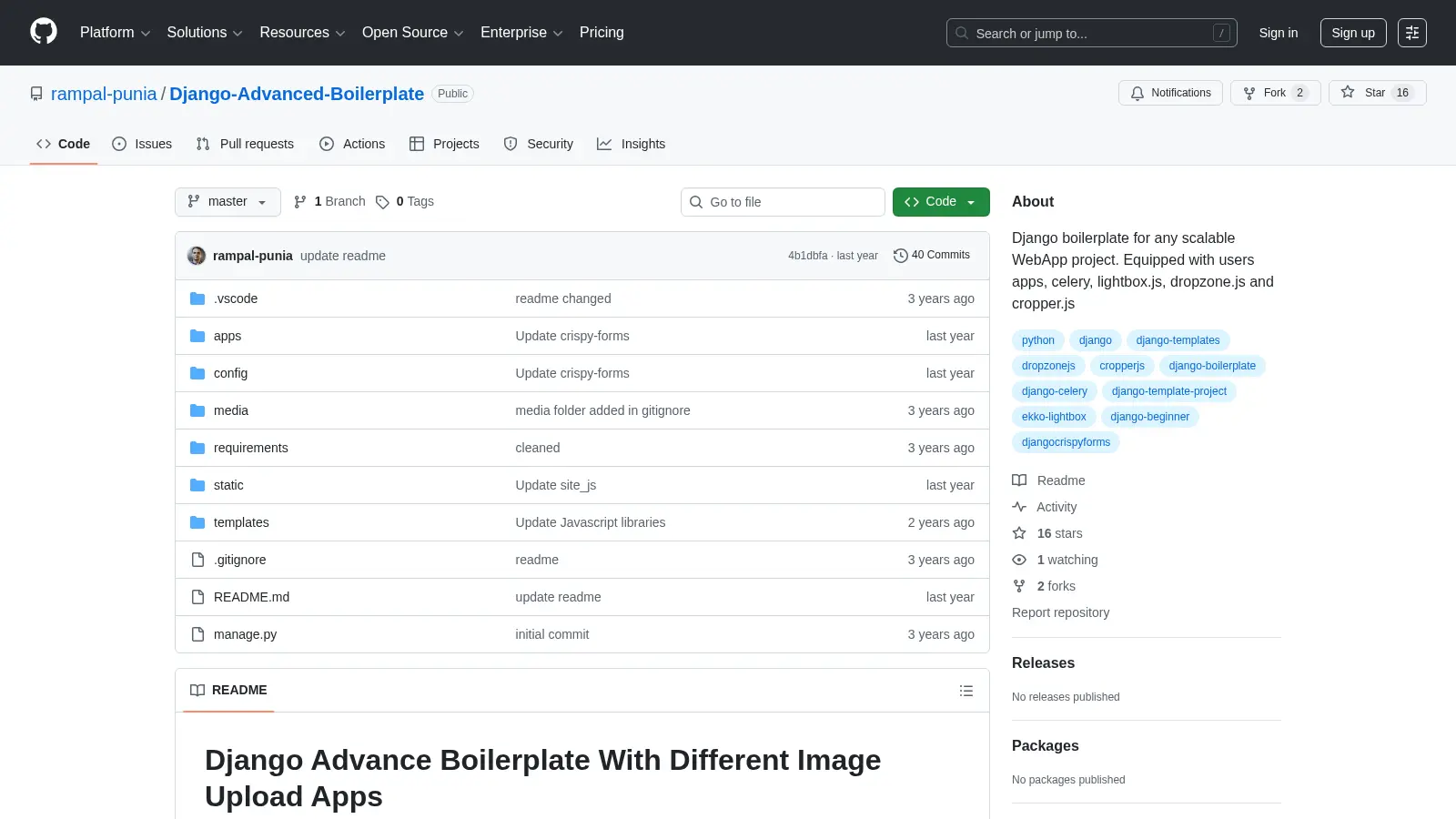The width and height of the screenshot is (1456, 819).
Task: Click the requirements folder icon
Action: pyautogui.click(x=197, y=448)
